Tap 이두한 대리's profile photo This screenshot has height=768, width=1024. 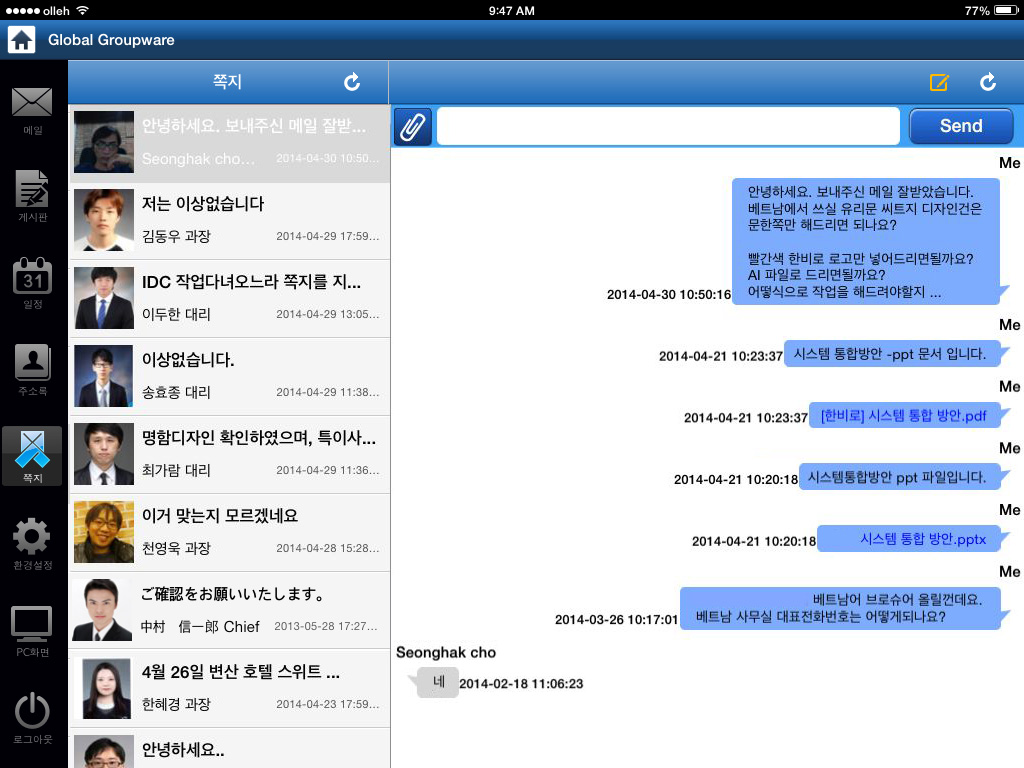pyautogui.click(x=104, y=298)
